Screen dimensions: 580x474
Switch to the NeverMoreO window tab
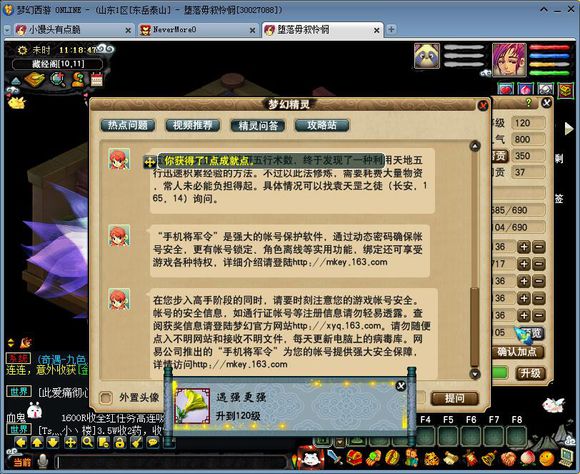pos(198,30)
